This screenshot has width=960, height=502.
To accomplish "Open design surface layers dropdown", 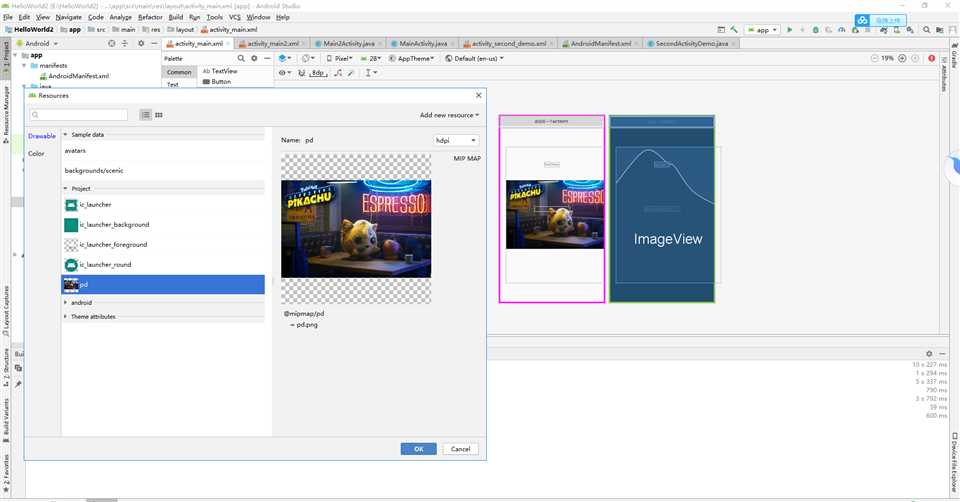I will pos(285,58).
